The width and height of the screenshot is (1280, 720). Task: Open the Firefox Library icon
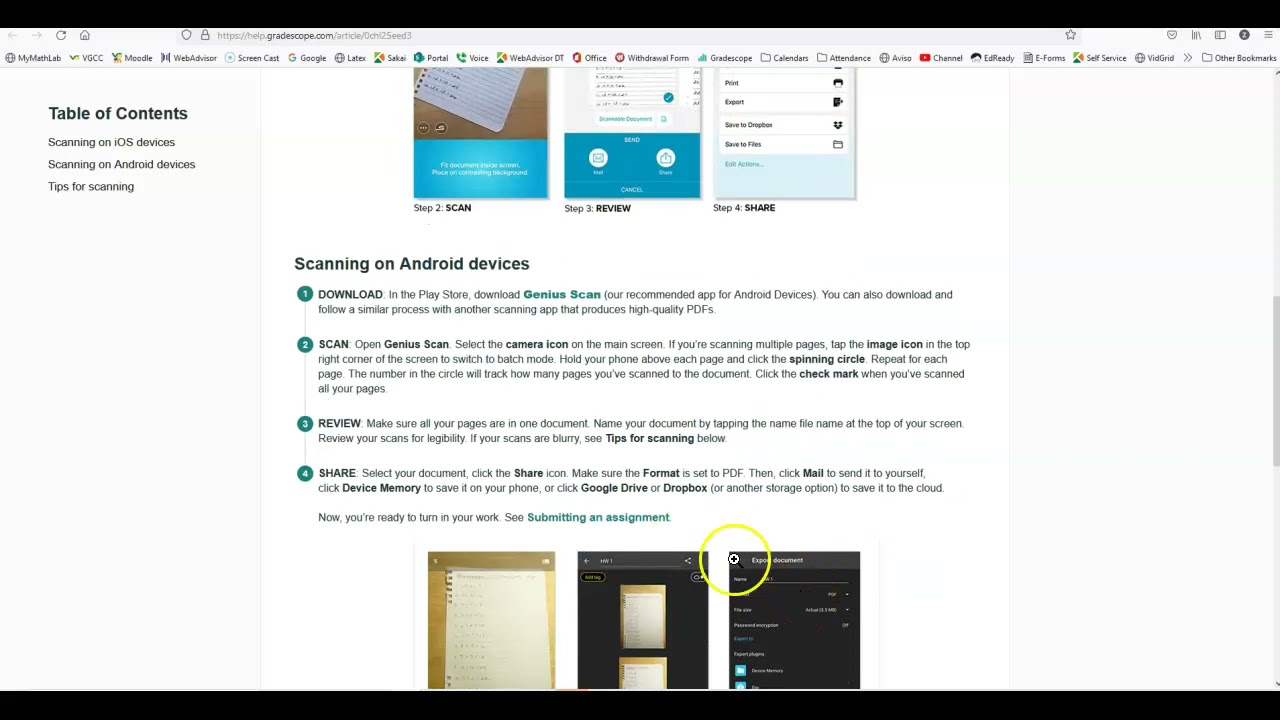pos(1196,35)
